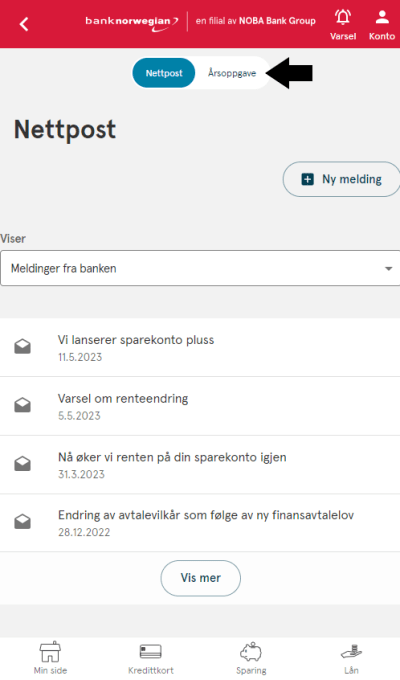Open the Konto profile icon
The width and height of the screenshot is (400, 680).
pyautogui.click(x=382, y=17)
